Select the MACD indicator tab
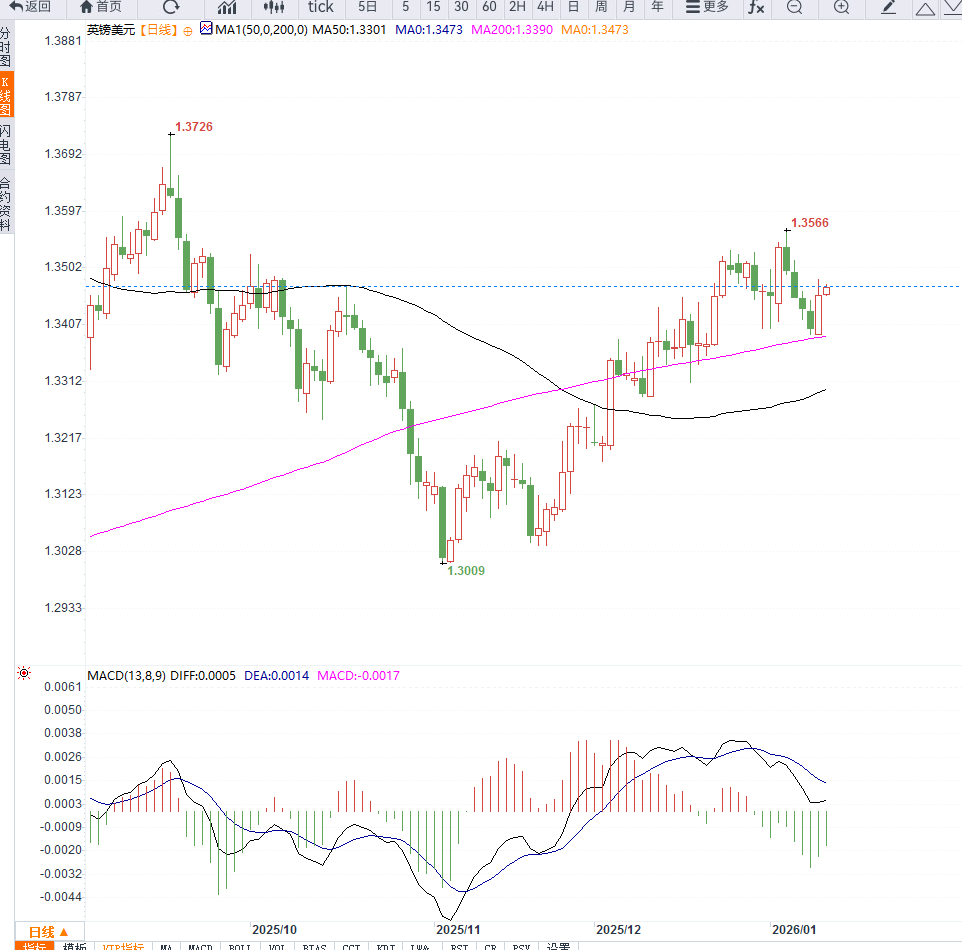Viewport: 962px width, 950px height. pos(200,946)
